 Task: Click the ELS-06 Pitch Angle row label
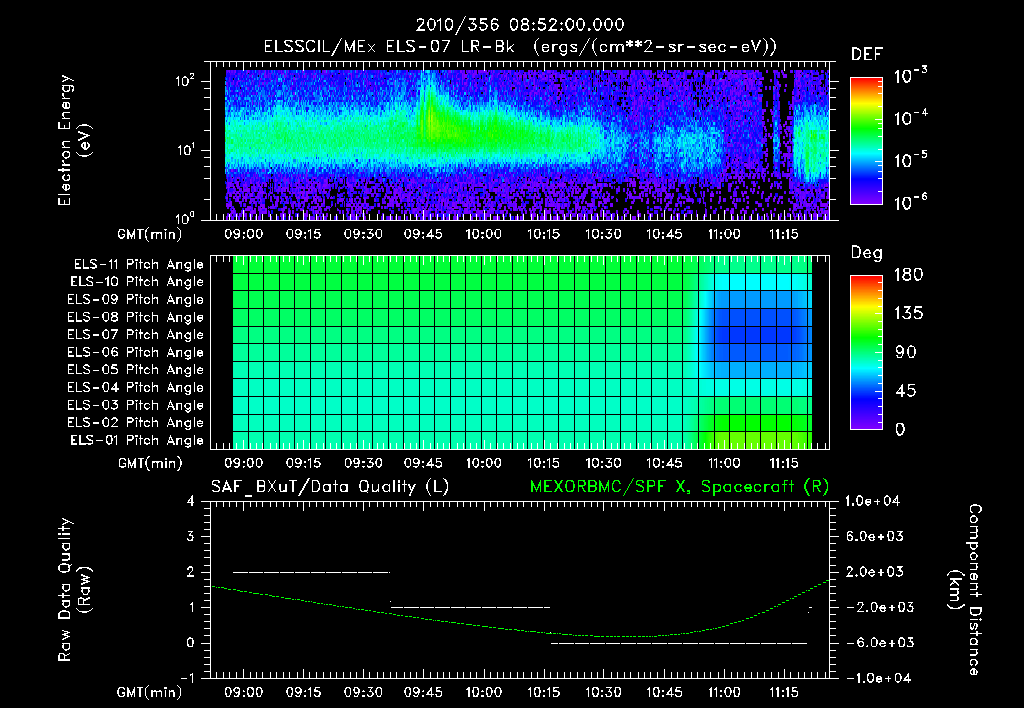click(136, 352)
